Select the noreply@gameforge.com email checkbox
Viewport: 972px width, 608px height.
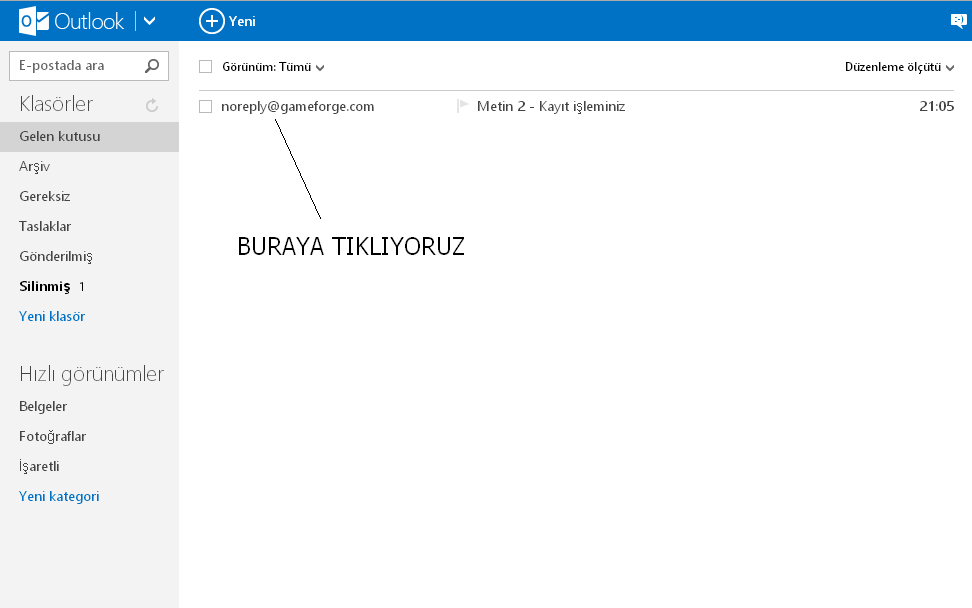(x=206, y=106)
